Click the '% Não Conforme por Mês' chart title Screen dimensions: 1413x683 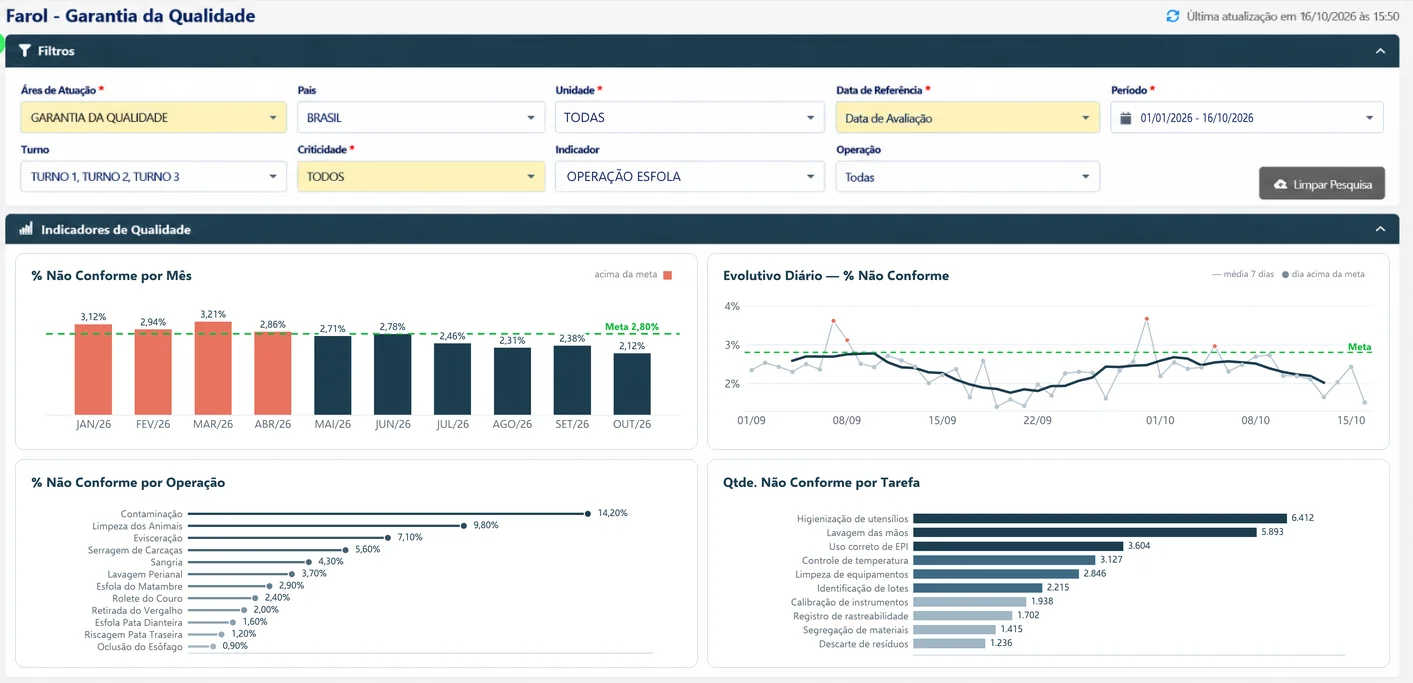click(111, 276)
